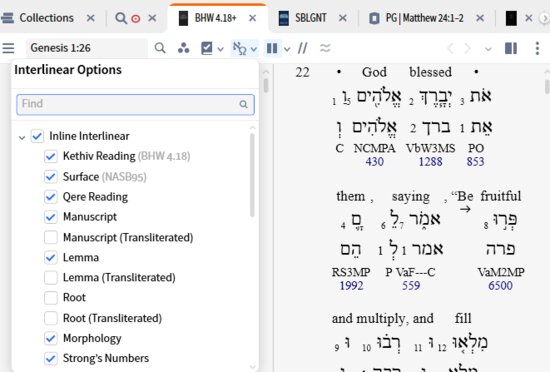Uncheck the Strong's Numbers checkbox
Viewport: 550px width, 372px height.
tap(51, 358)
